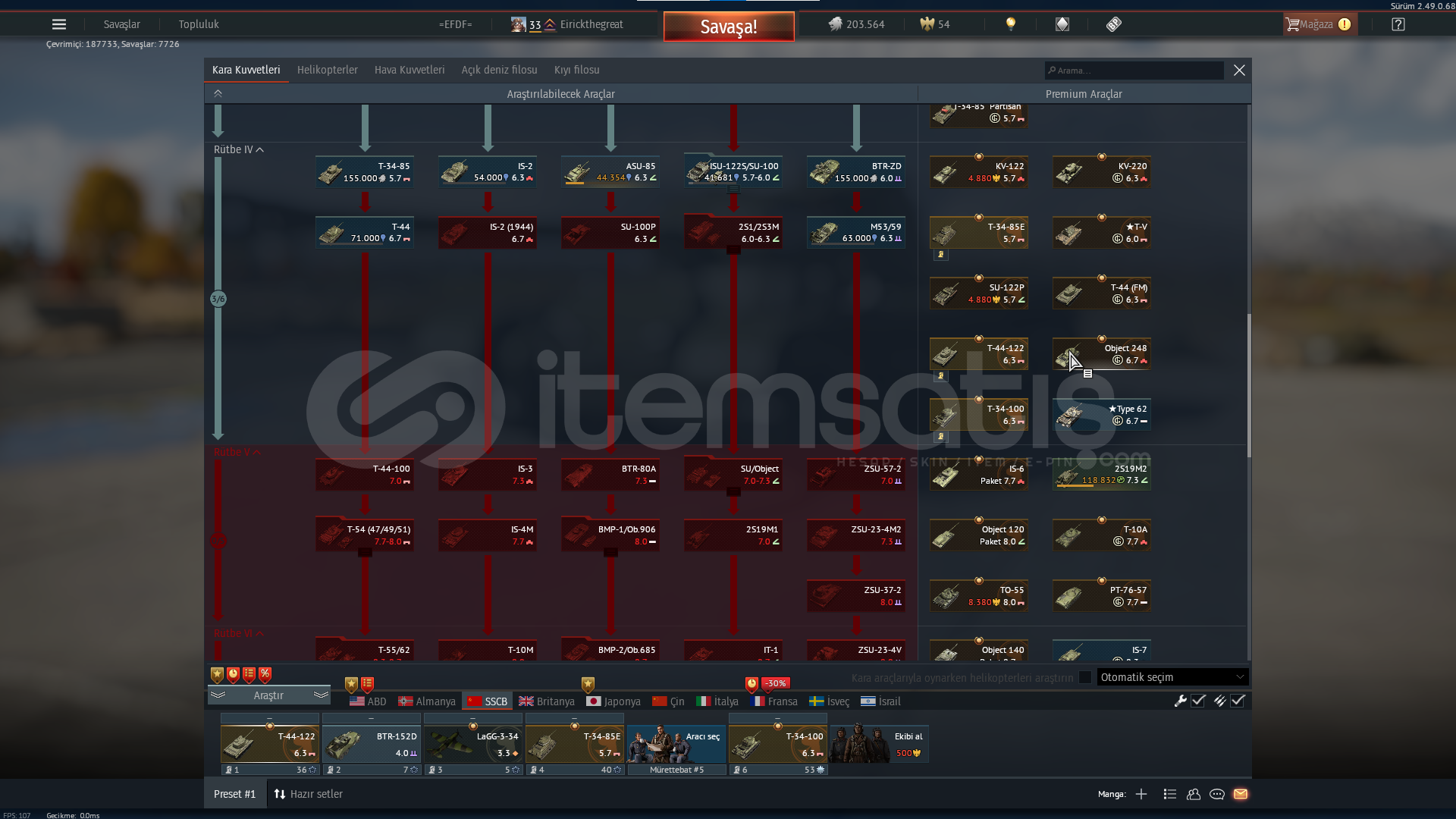Click the Araştır research button
1456x819 pixels.
pos(268,695)
